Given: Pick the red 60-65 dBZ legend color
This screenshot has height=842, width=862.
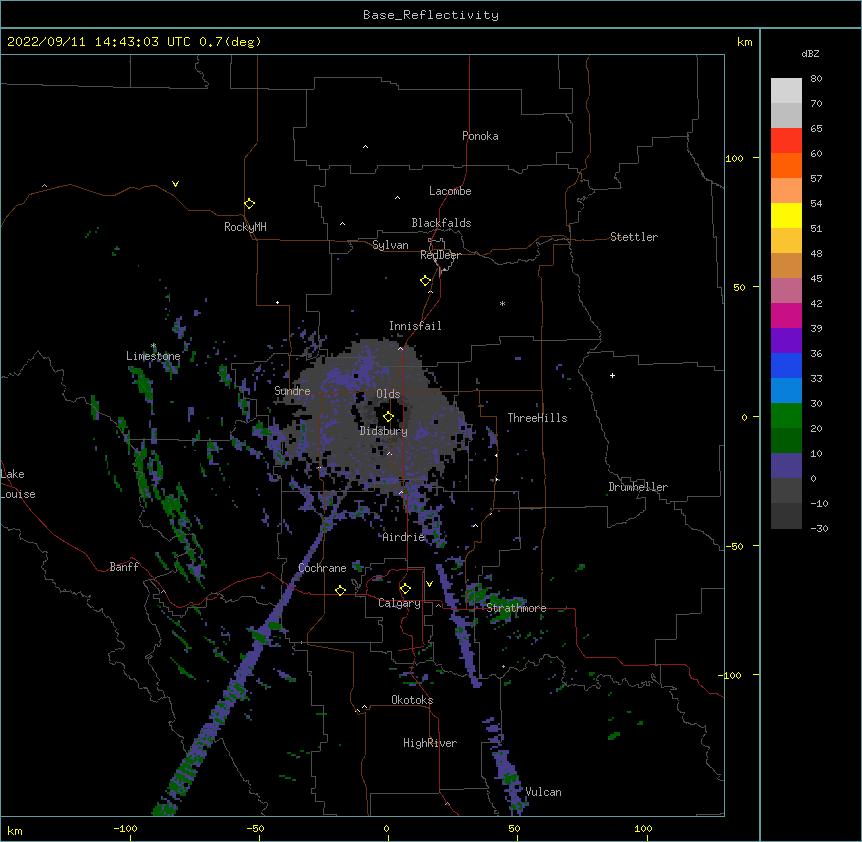Looking at the screenshot, I should [786, 141].
